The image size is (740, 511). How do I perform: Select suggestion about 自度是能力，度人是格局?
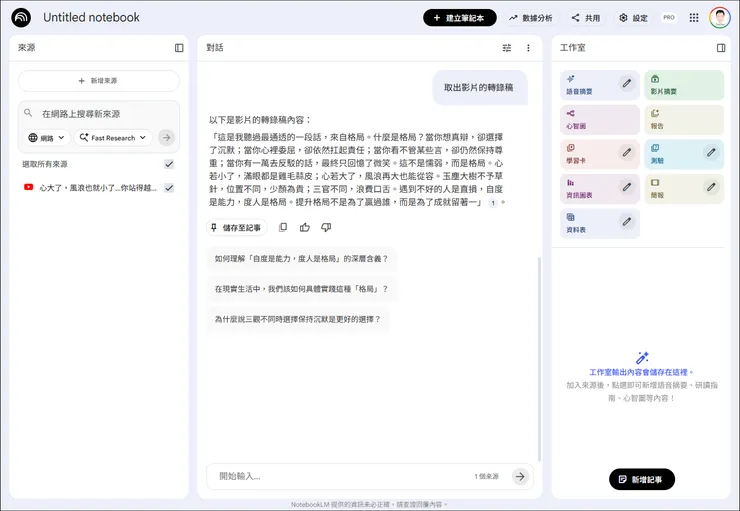301,259
